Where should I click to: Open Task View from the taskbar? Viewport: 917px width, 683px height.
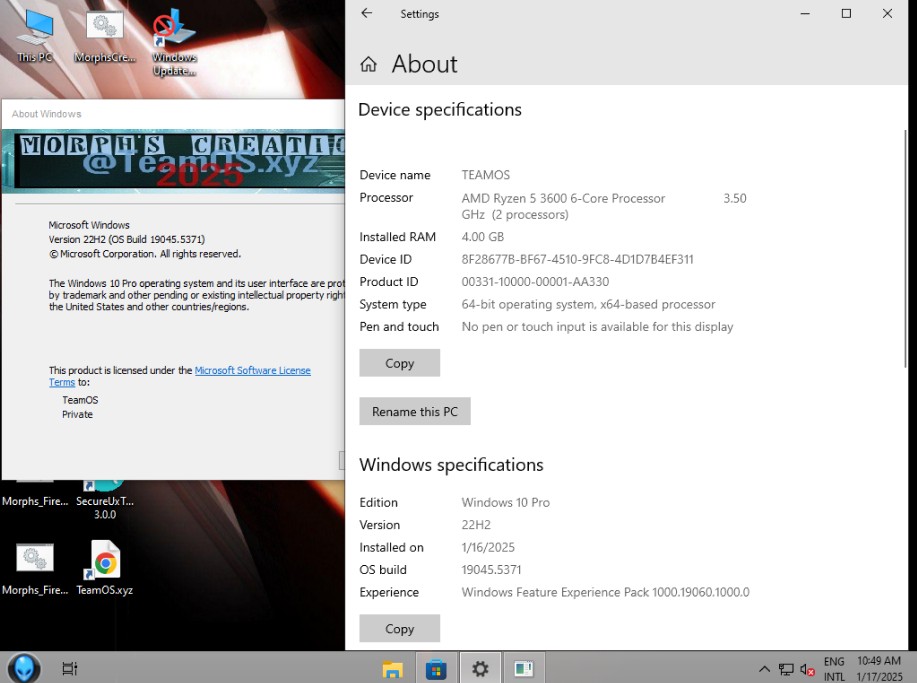pyautogui.click(x=70, y=668)
